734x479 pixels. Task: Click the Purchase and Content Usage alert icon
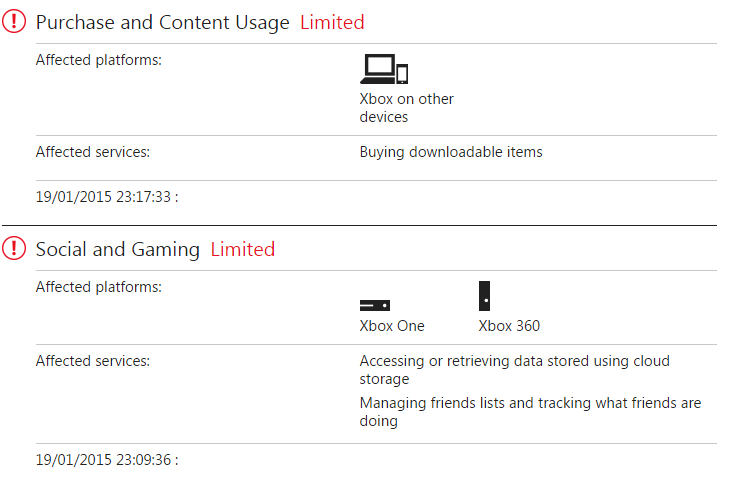click(15, 22)
